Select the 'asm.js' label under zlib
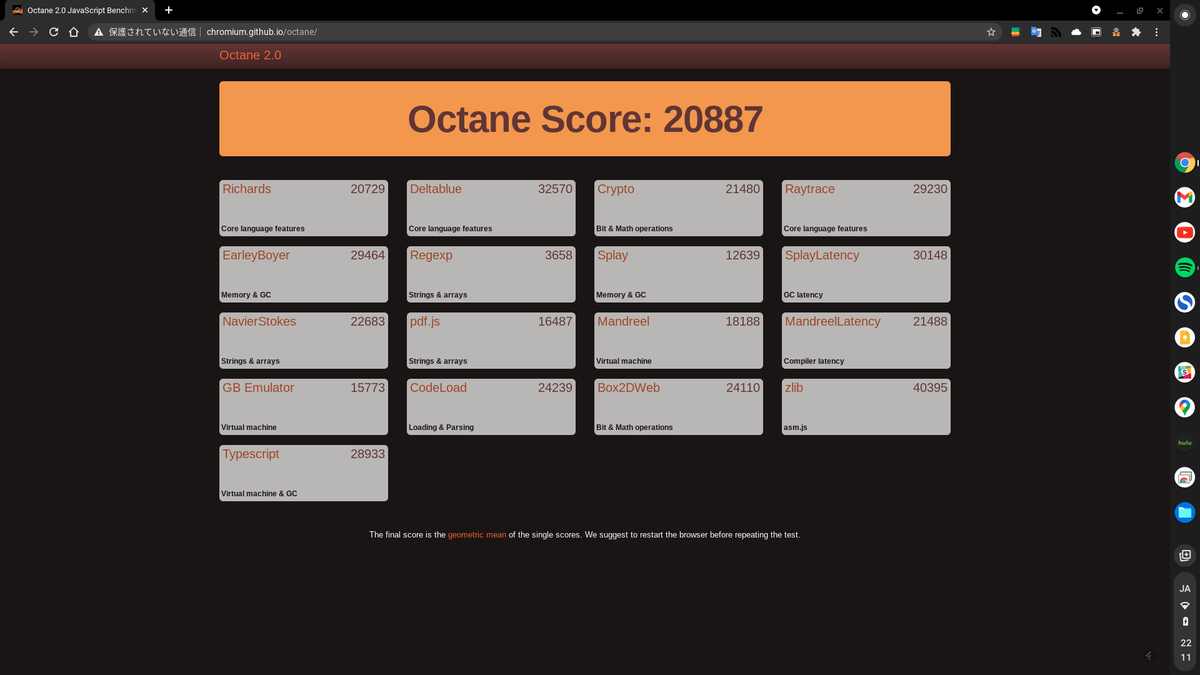1200x675 pixels. click(x=795, y=427)
